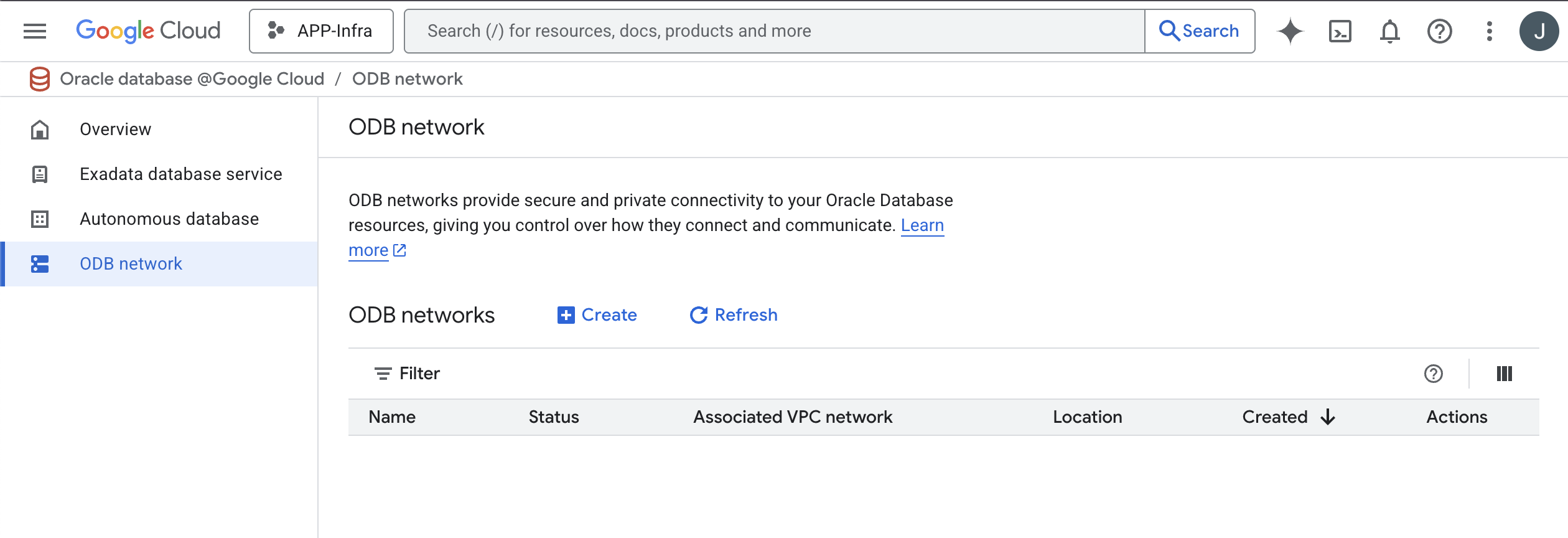The width and height of the screenshot is (1568, 538).
Task: Click the ODB network sidebar icon
Action: 40,264
